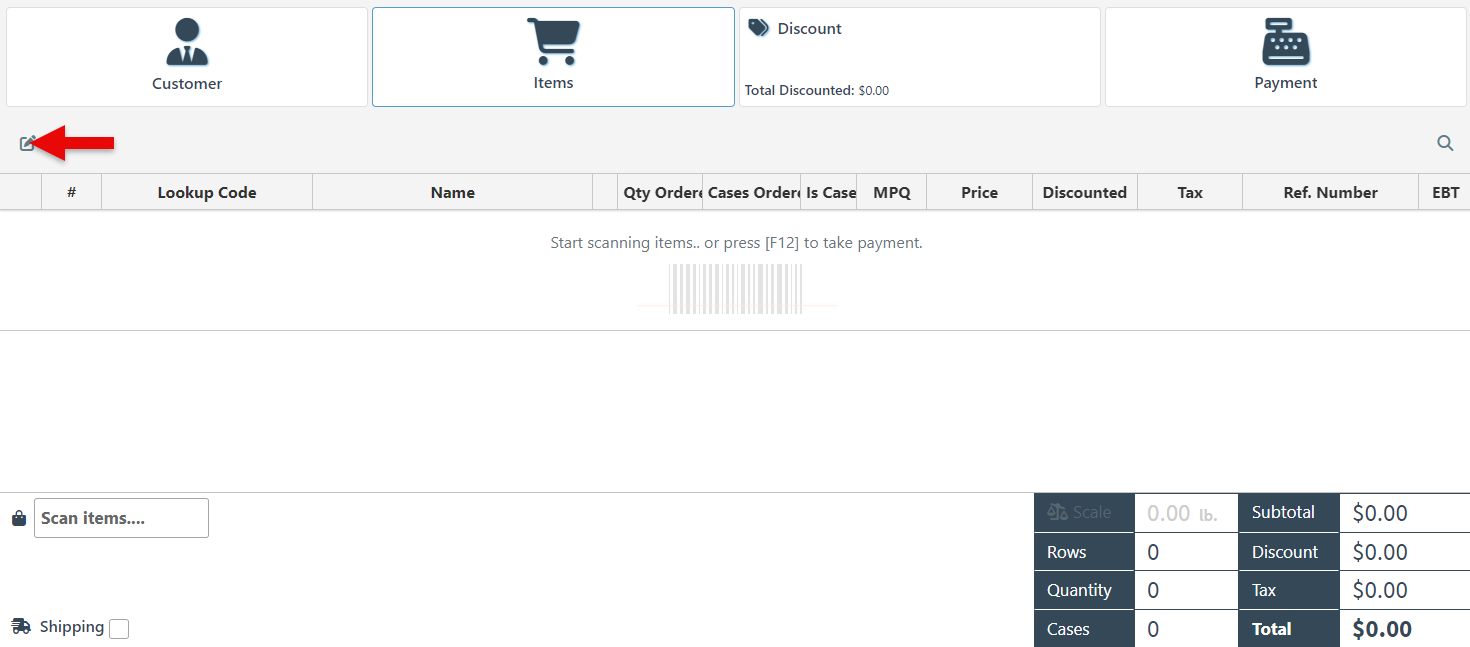Screen dimensions: 1470x647
Task: Click the Scale balance icon
Action: tap(1058, 512)
